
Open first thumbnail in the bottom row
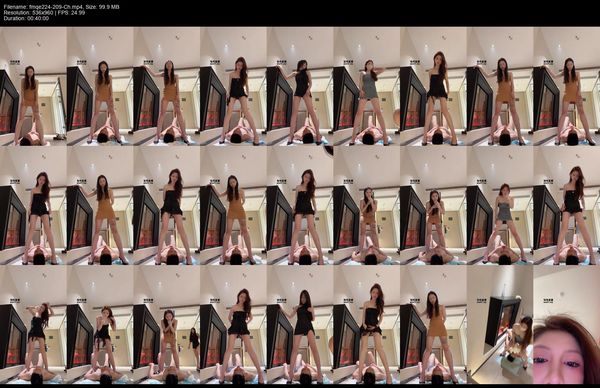pyautogui.click(x=33, y=325)
